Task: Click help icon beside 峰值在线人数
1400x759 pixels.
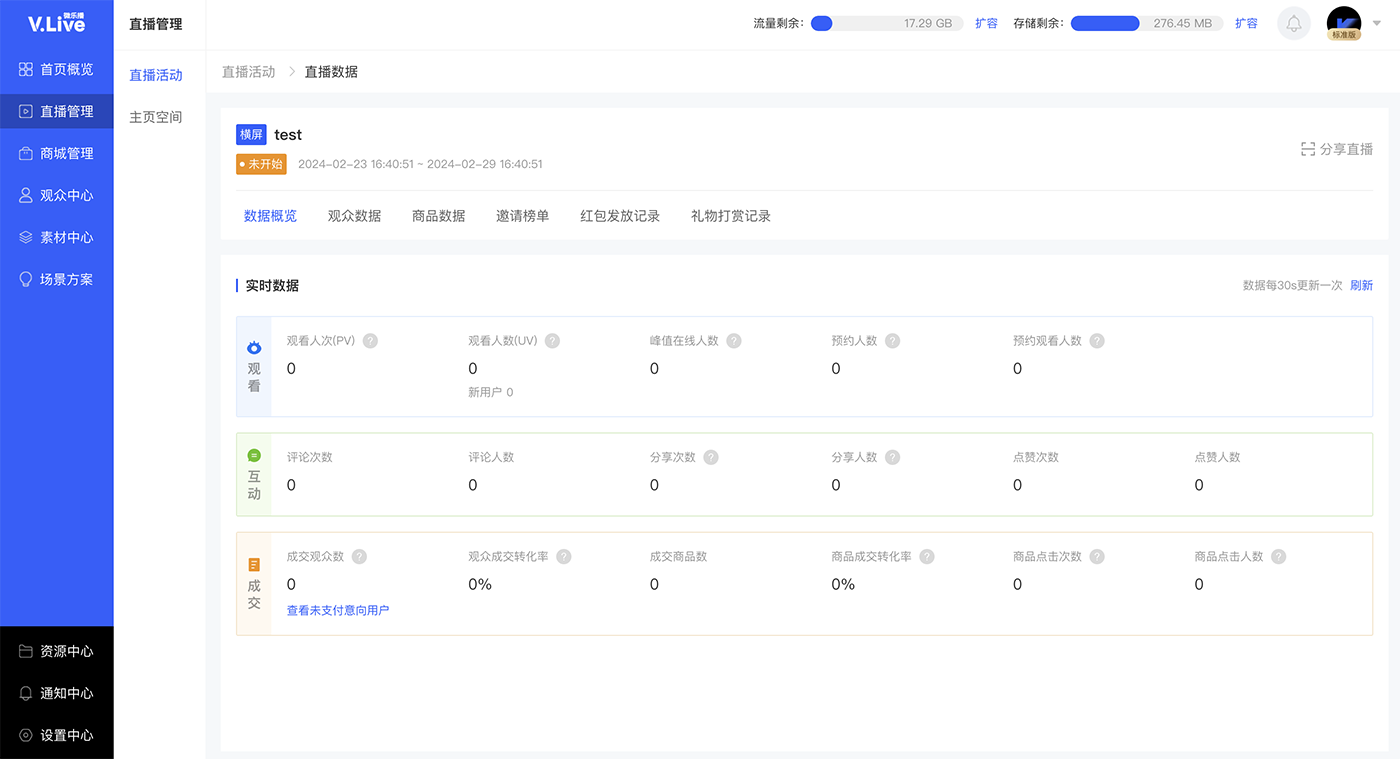Action: 734,341
